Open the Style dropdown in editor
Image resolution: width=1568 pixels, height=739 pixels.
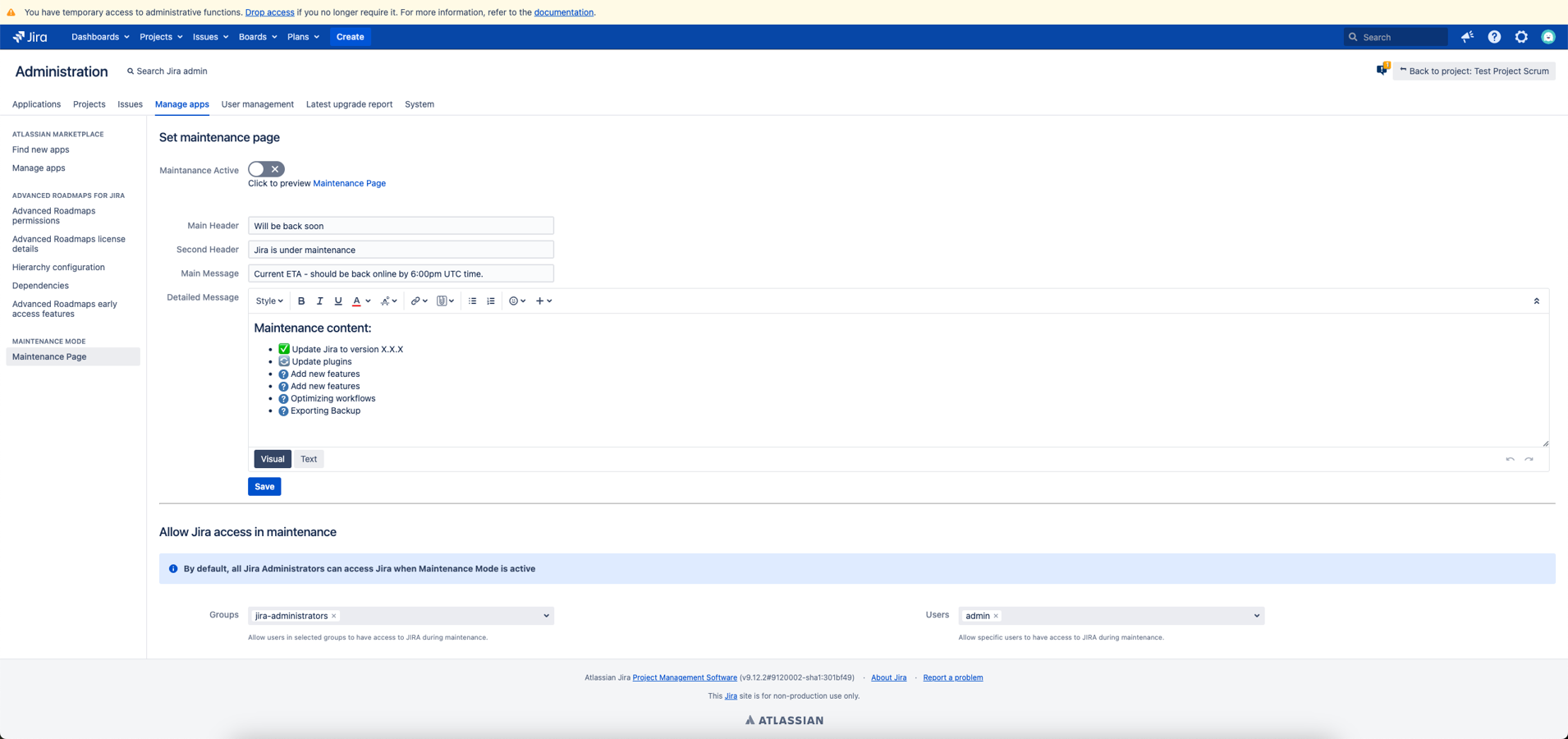click(x=268, y=301)
